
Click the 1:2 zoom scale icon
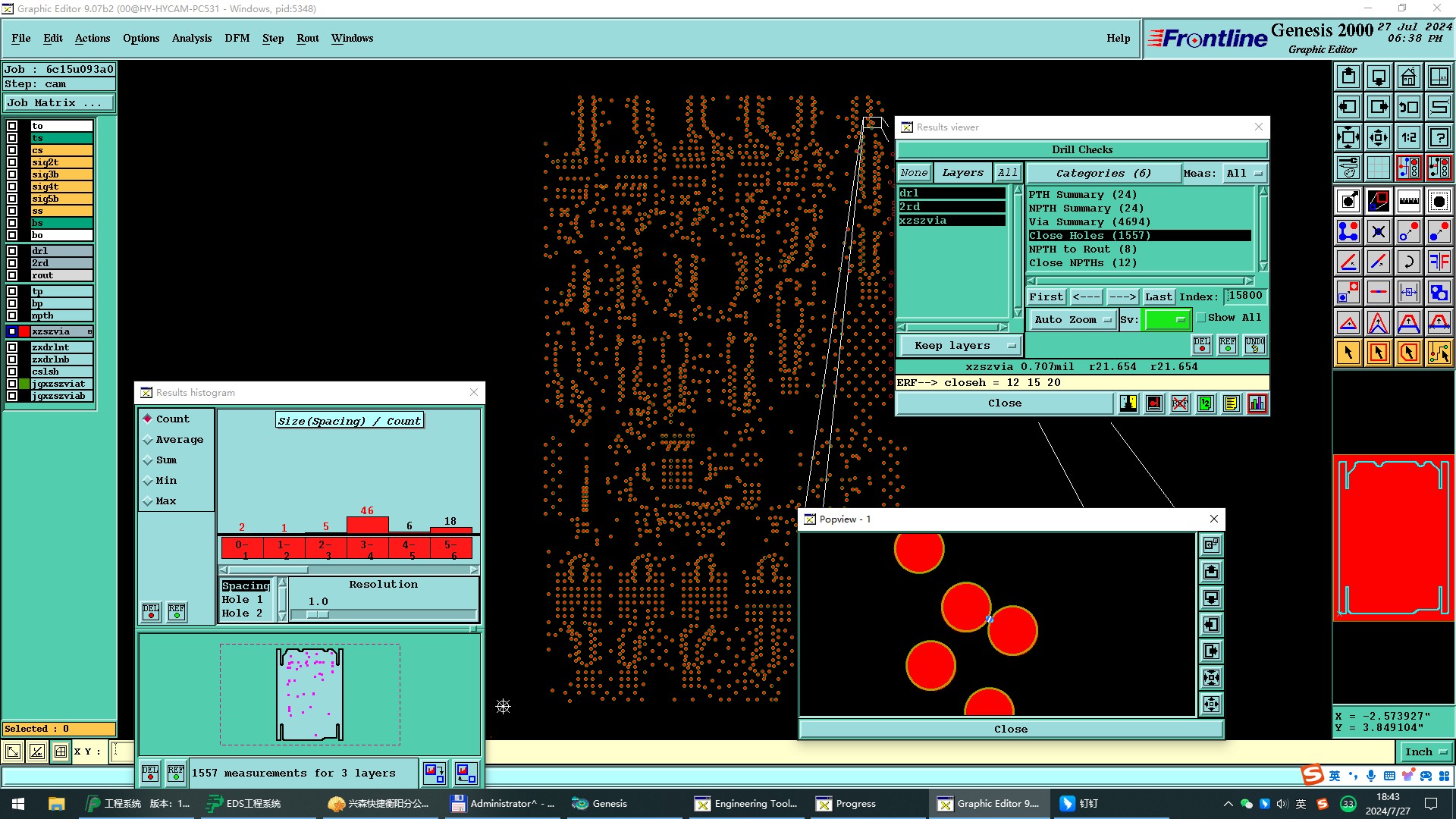point(1408,137)
